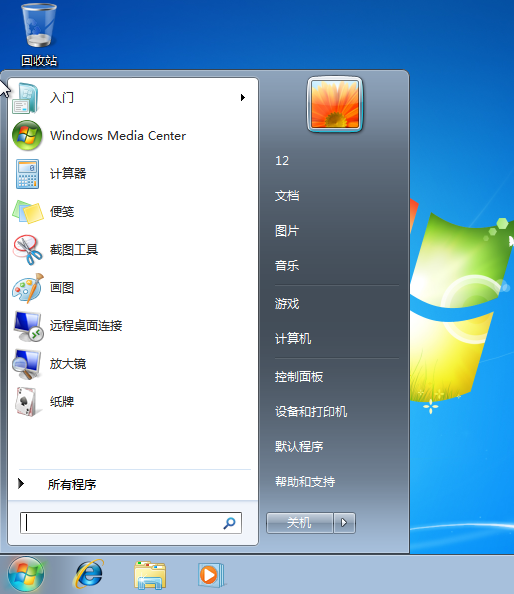The width and height of the screenshot is (514, 594).
Task: Open Windows Media Player from taskbar
Action: (211, 575)
